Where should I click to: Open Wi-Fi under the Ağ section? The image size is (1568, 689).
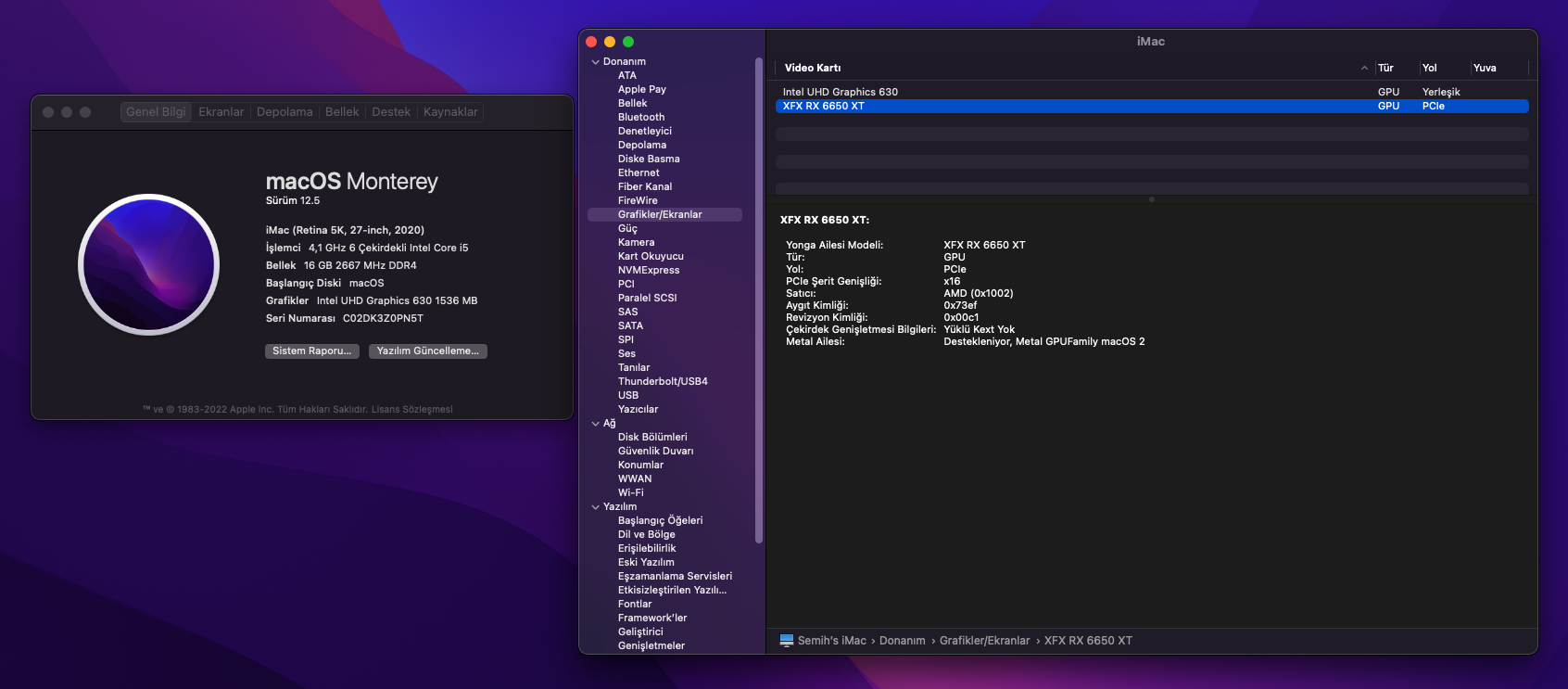tap(630, 492)
